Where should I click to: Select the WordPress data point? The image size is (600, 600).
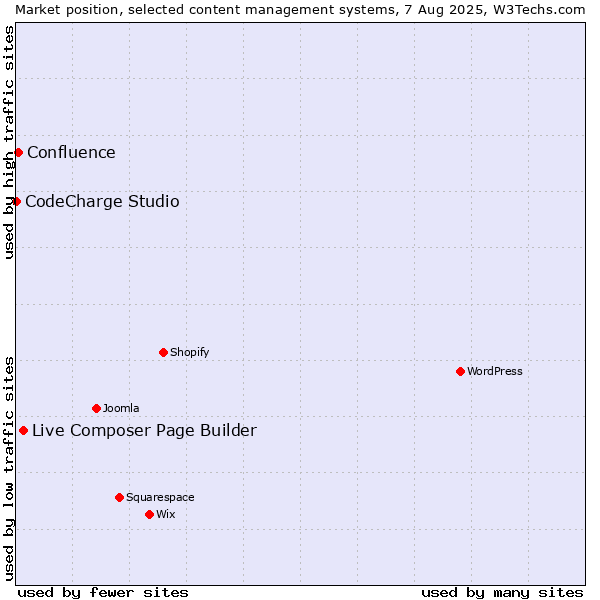[460, 371]
